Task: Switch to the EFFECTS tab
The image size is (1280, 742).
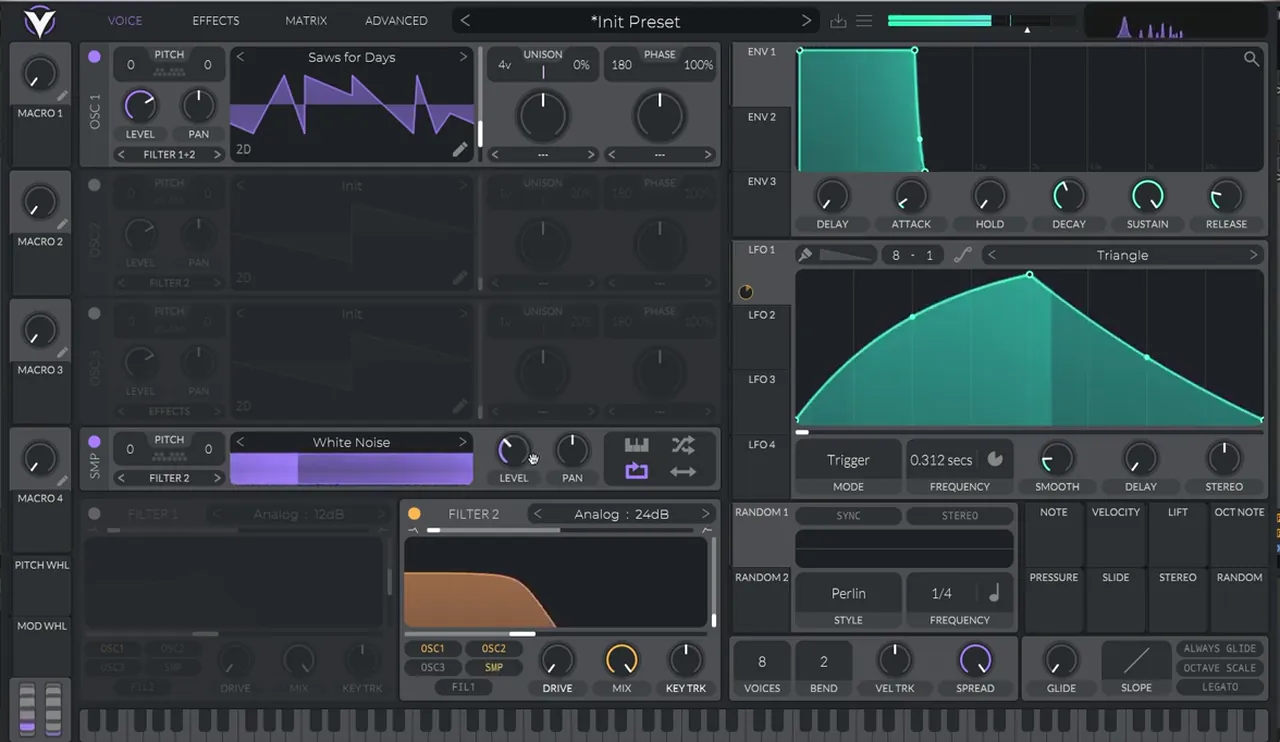Action: (x=216, y=21)
